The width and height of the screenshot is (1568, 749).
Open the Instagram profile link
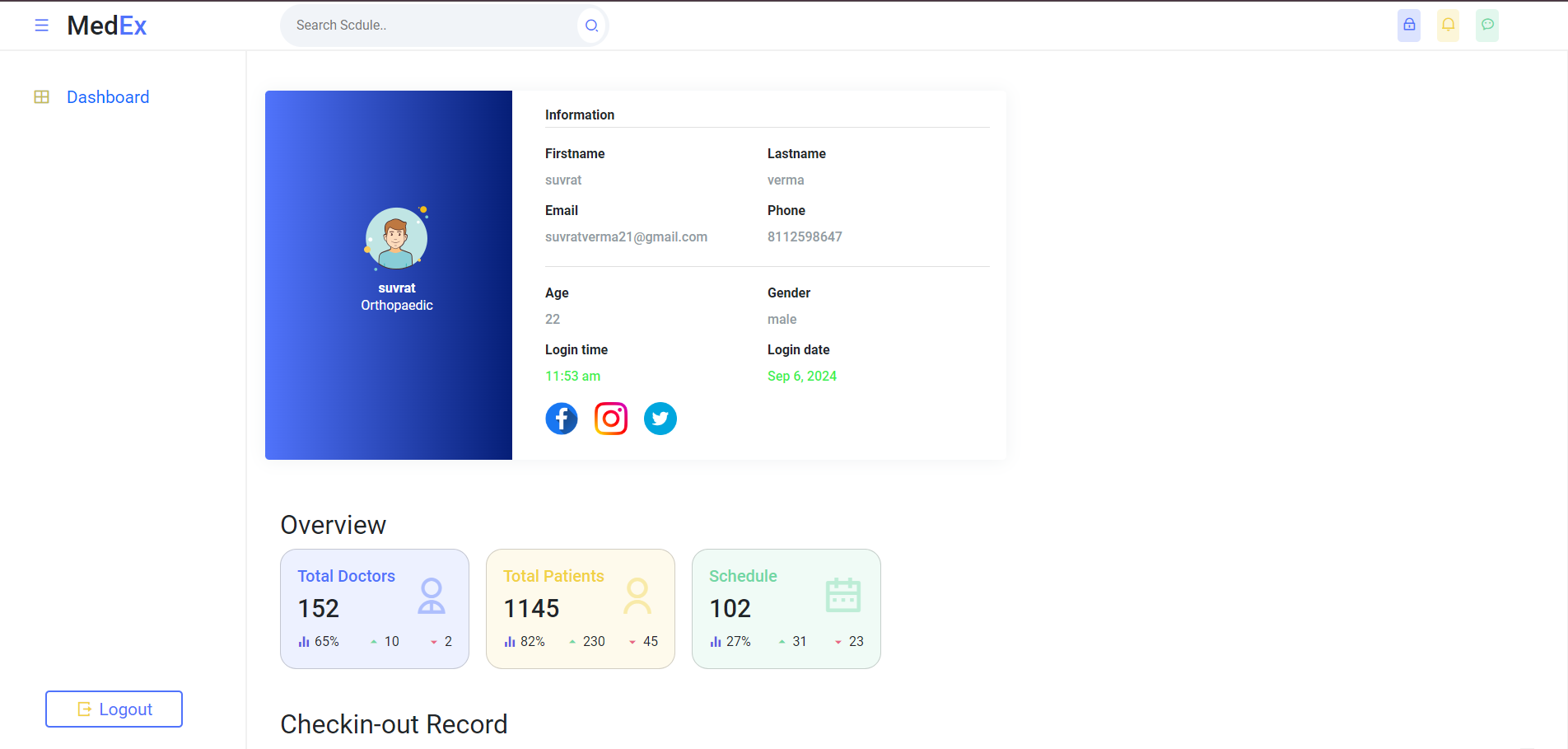coord(611,419)
